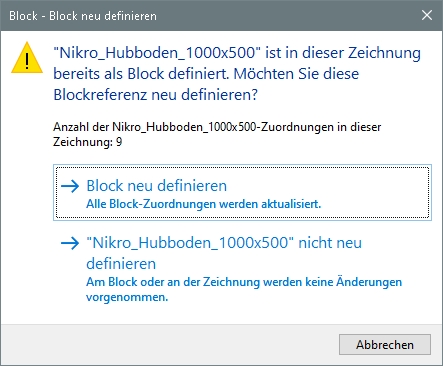443x366 pixels.
Task: Click the Anzahl der Nikro_Hubboden_1000x500-Zuordnungen text
Action: 217,127
